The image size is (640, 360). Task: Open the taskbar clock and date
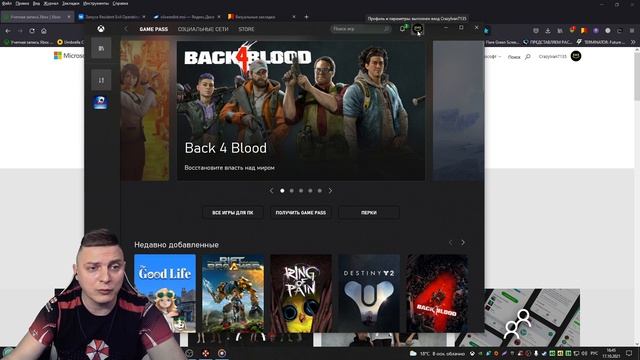pos(611,353)
